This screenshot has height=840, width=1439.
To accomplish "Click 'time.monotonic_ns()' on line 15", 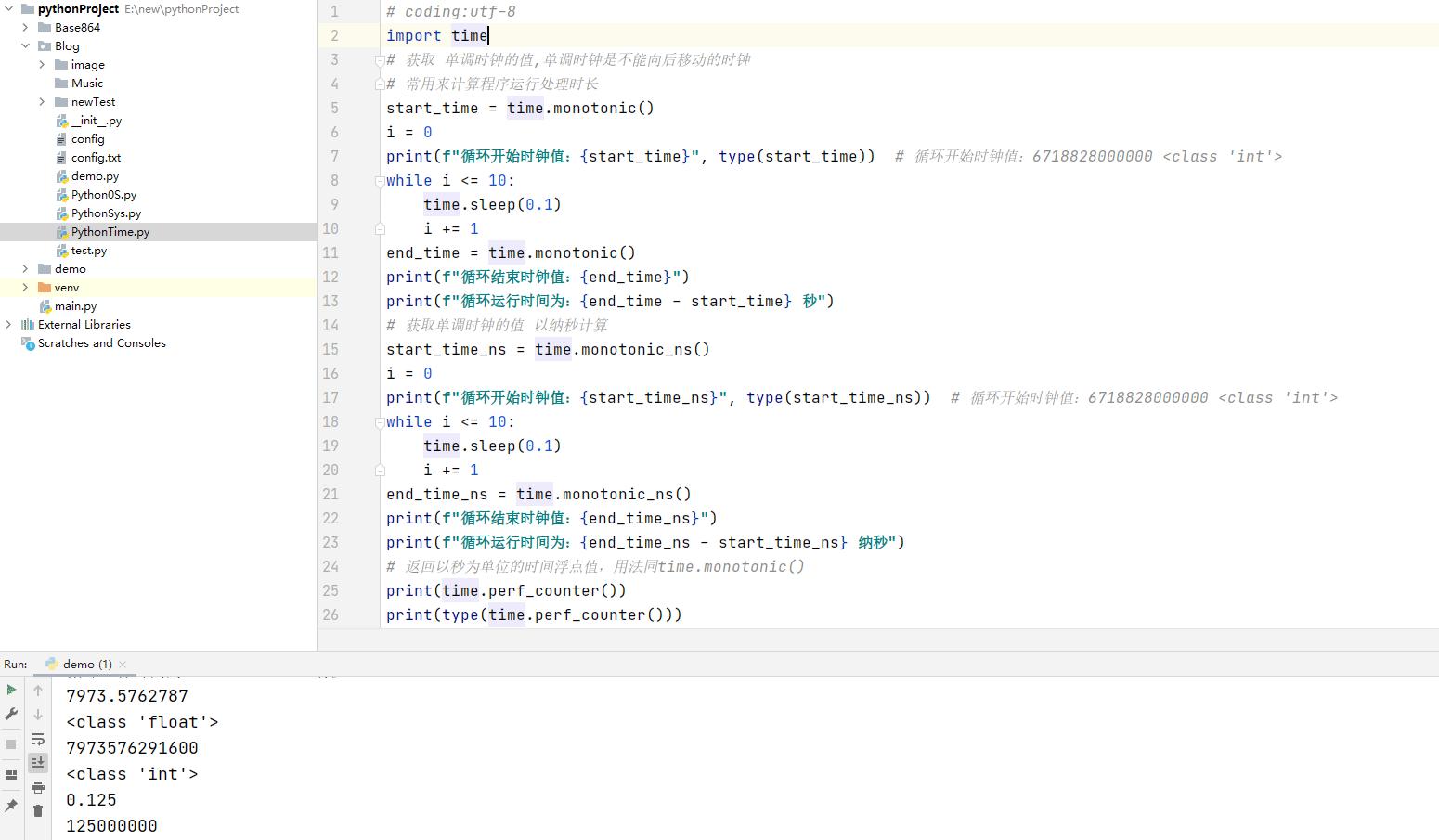I will click(622, 350).
